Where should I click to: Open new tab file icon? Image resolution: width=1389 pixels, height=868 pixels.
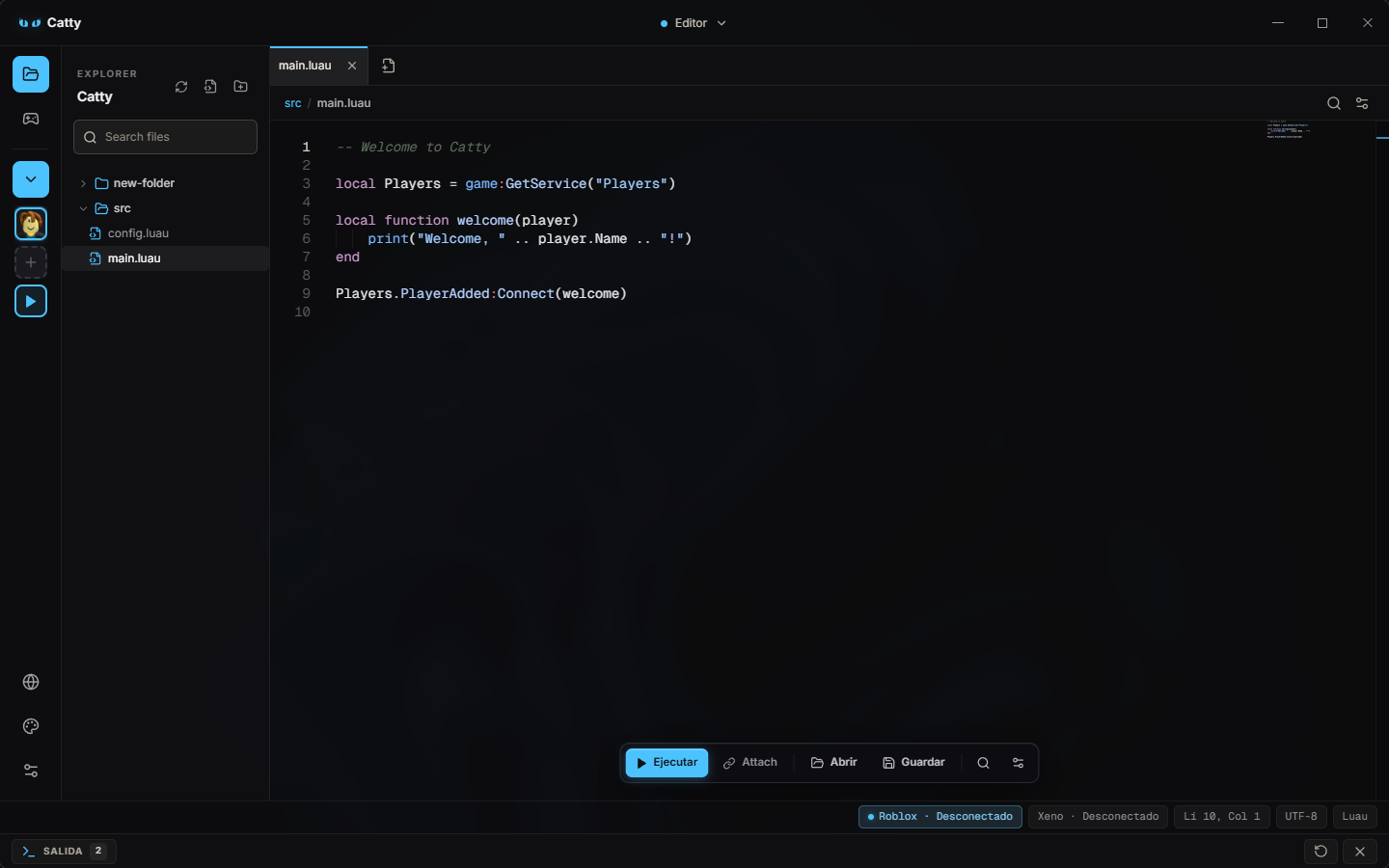tap(389, 66)
